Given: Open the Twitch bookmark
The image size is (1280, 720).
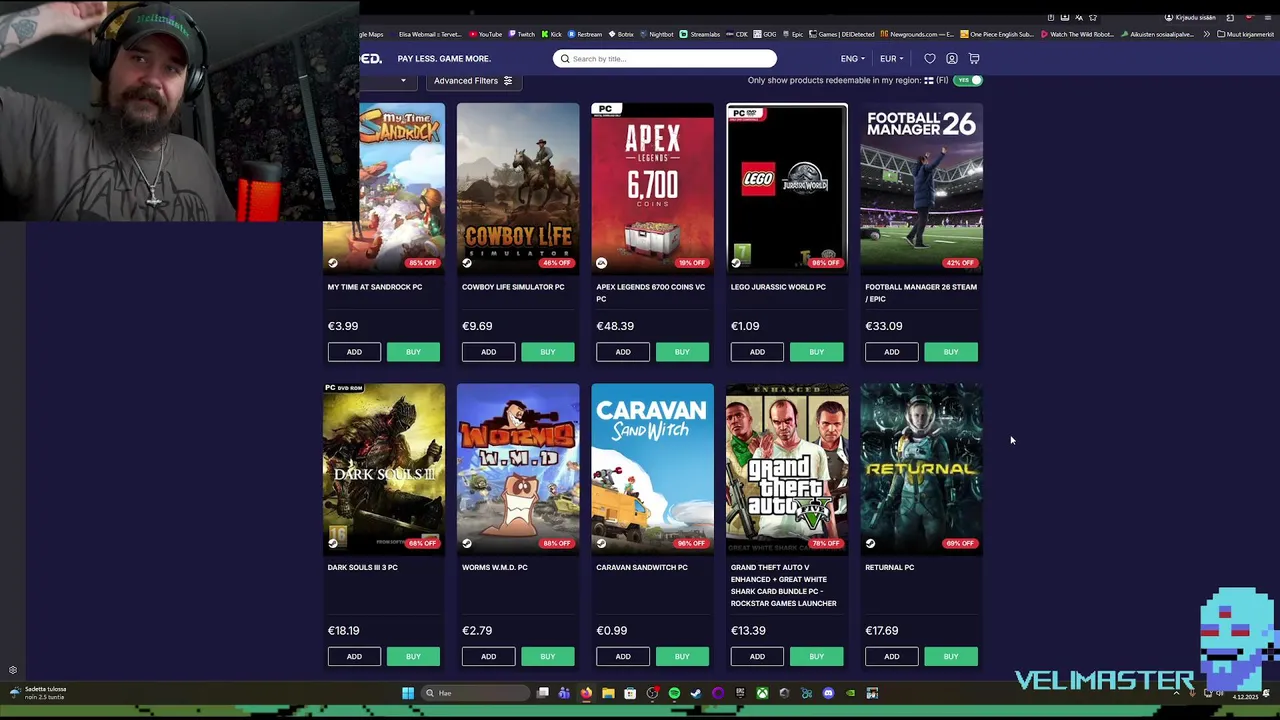Looking at the screenshot, I should pos(521,34).
